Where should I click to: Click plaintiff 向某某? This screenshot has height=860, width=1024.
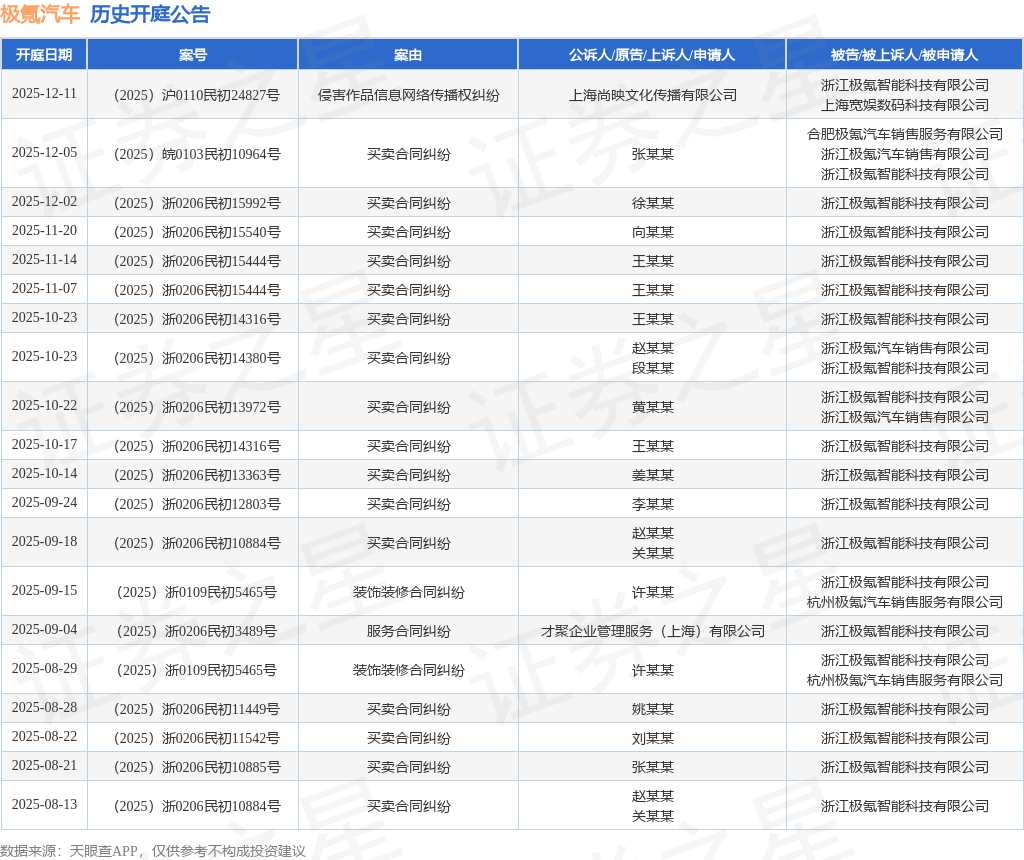652,232
